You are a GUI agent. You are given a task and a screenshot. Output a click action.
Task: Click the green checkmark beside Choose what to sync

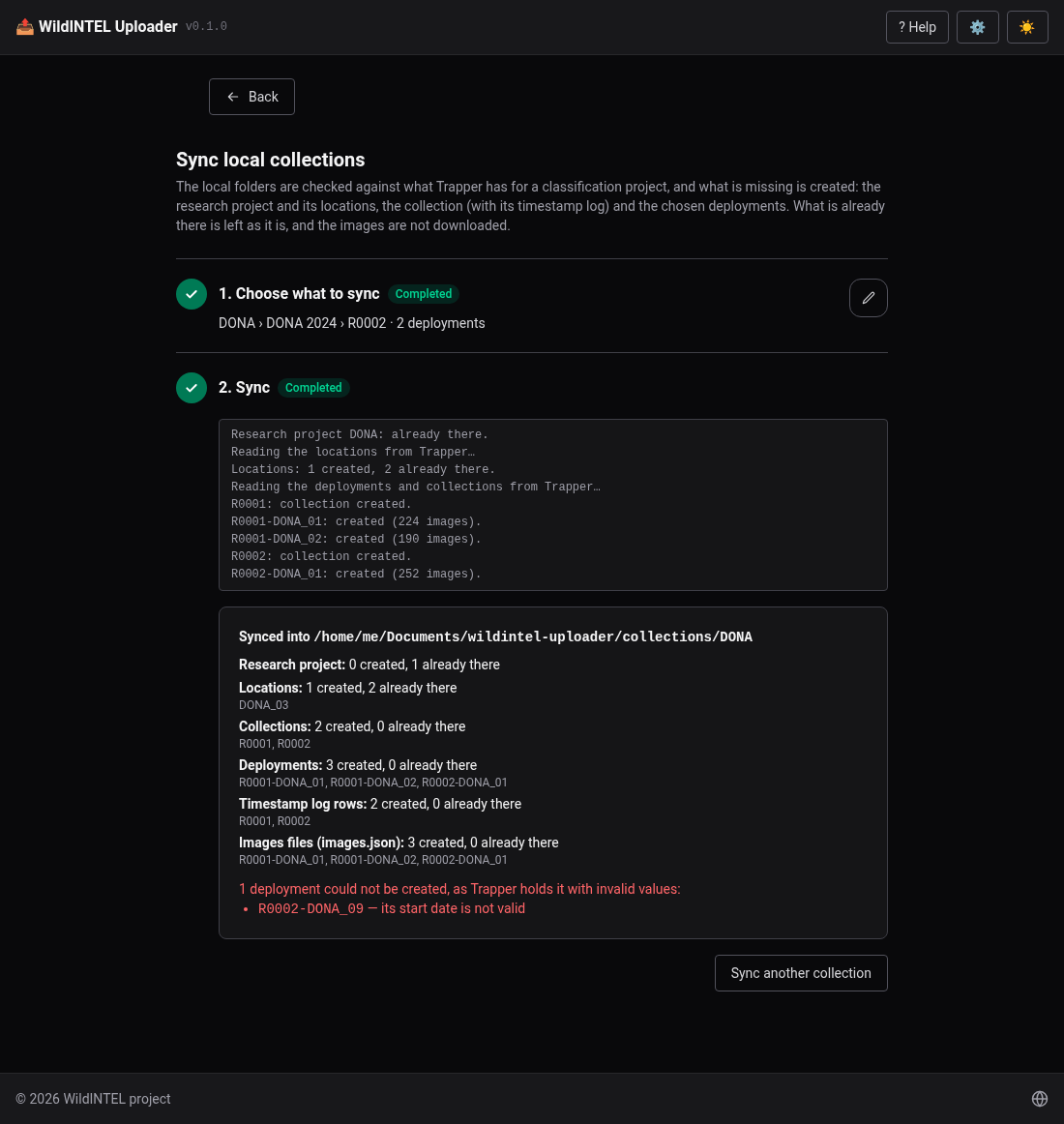click(x=192, y=294)
